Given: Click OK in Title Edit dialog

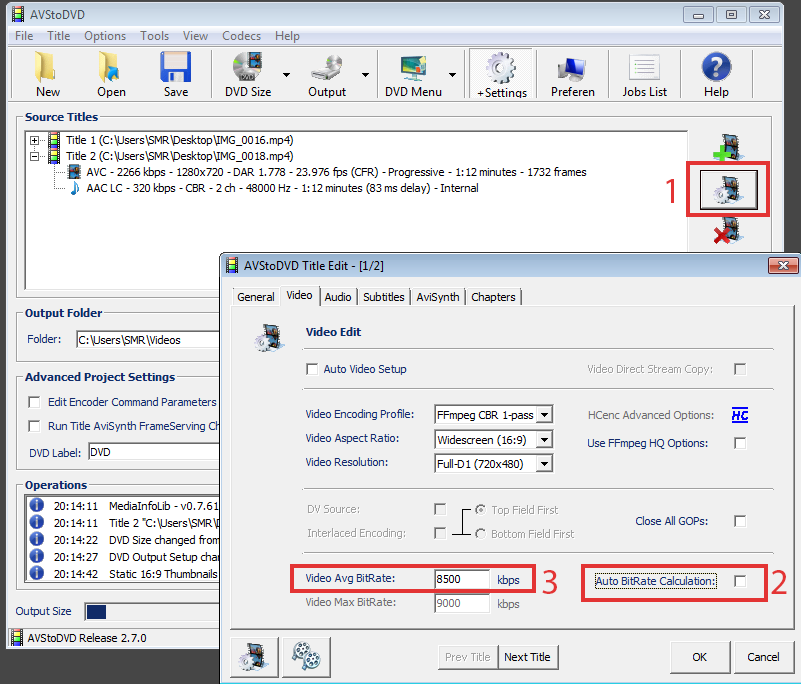Looking at the screenshot, I should click(x=699, y=657).
